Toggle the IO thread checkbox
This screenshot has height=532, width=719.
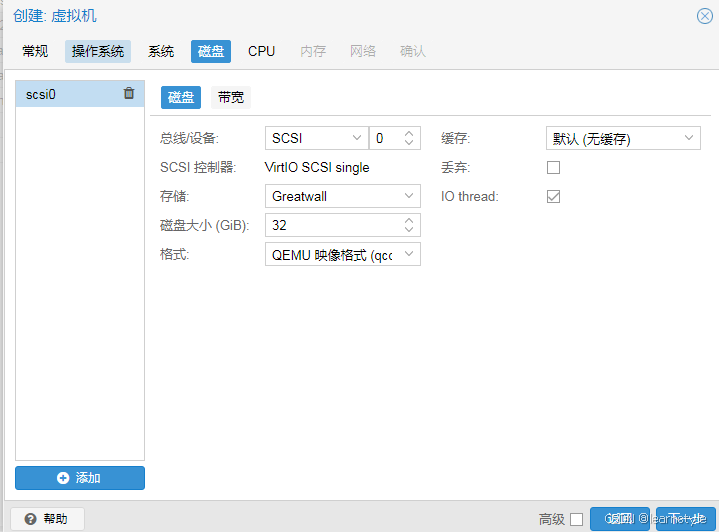coord(553,196)
